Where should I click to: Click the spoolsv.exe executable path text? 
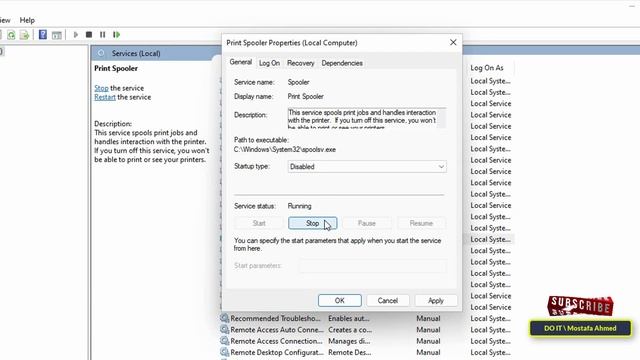coord(285,149)
